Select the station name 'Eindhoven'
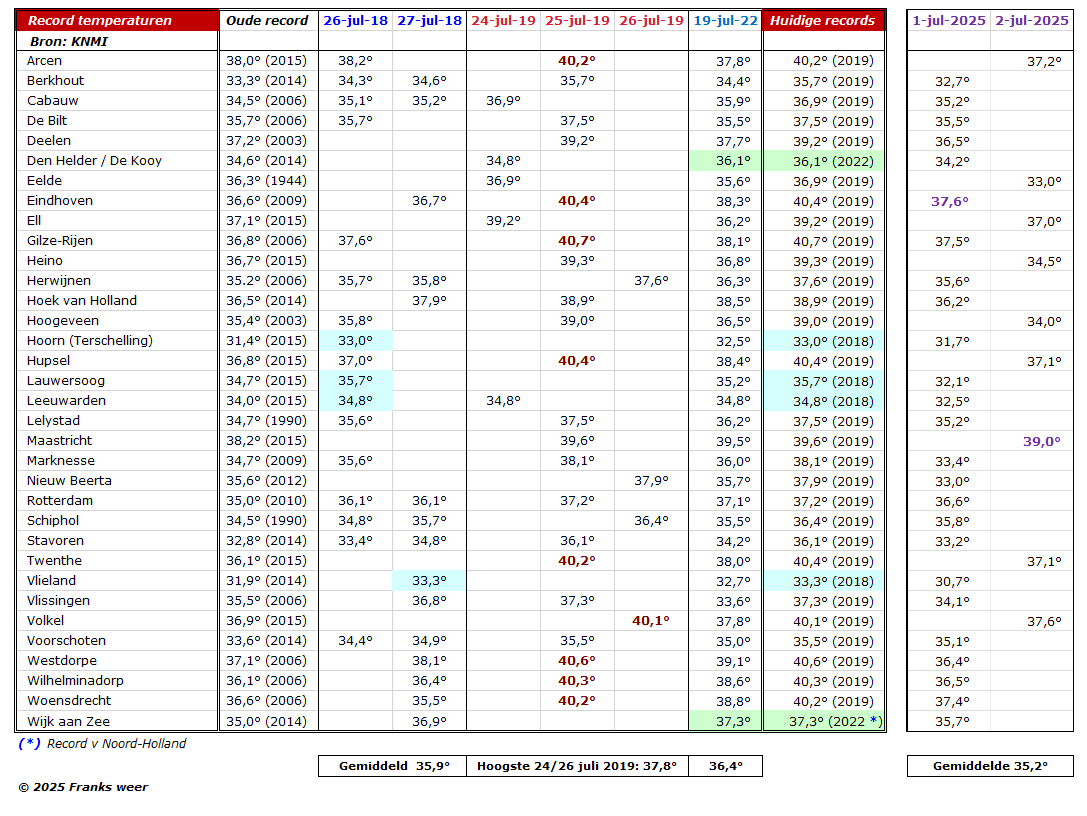The width and height of the screenshot is (1087, 816). tap(60, 201)
